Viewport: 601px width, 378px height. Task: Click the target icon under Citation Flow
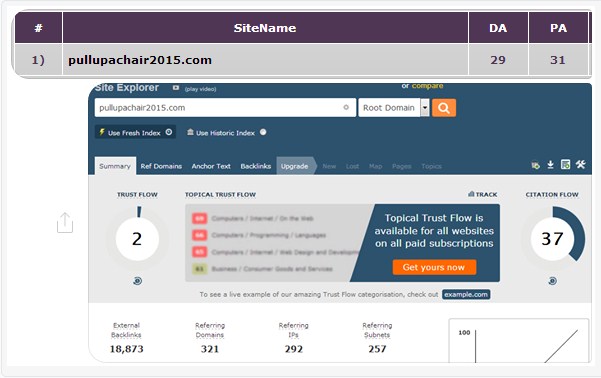[x=552, y=281]
